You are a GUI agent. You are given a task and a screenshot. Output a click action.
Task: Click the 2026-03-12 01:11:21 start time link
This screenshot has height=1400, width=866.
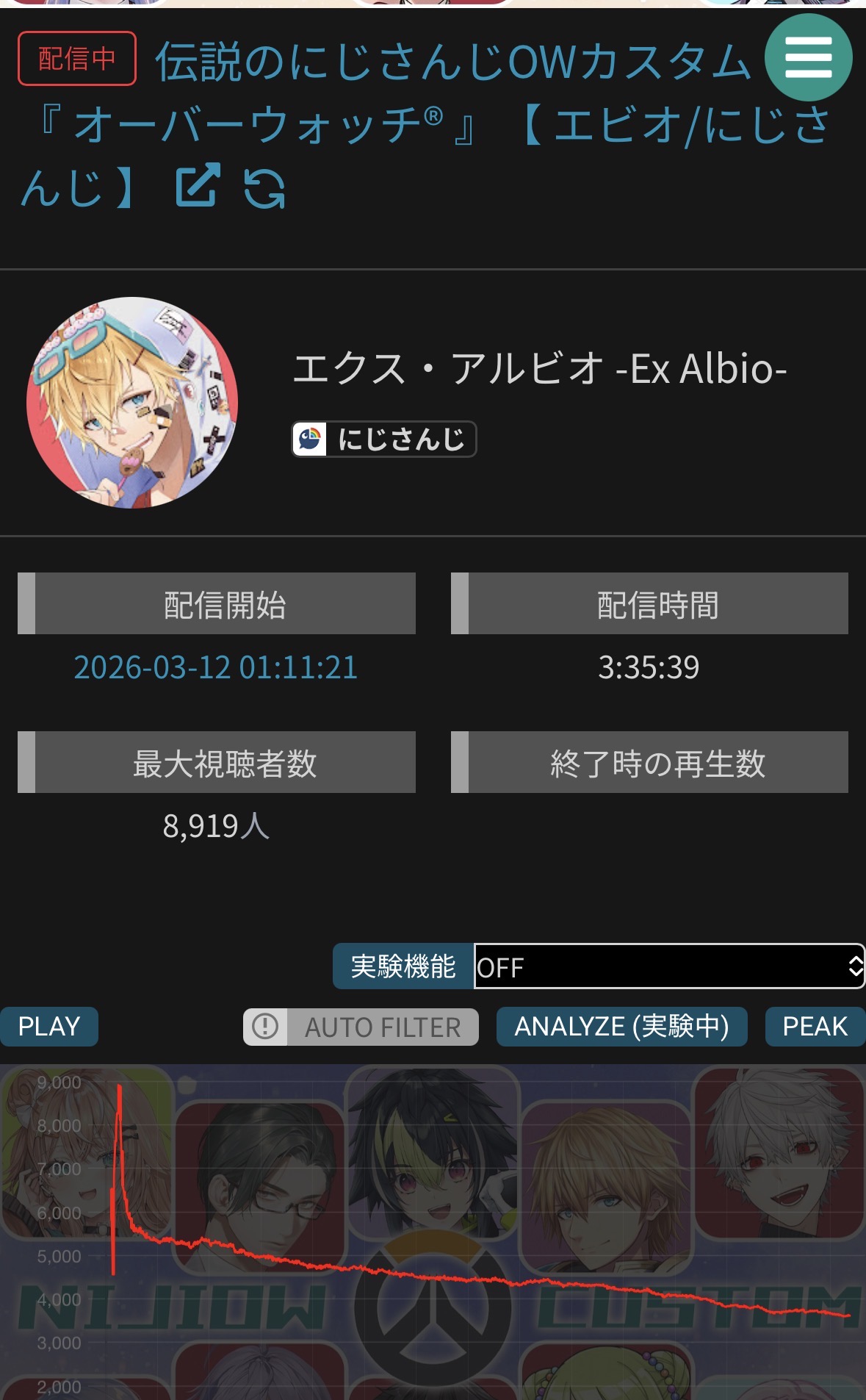pyautogui.click(x=215, y=667)
